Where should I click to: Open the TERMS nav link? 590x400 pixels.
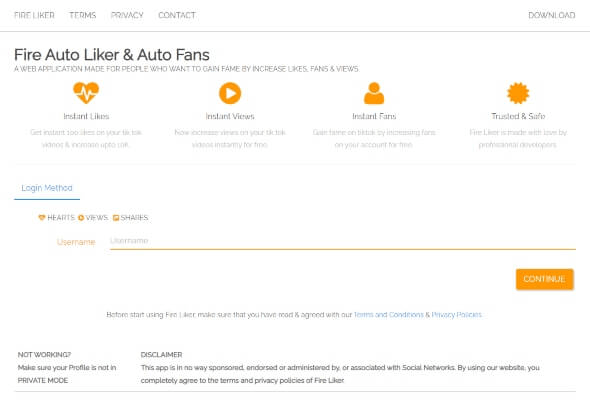82,15
